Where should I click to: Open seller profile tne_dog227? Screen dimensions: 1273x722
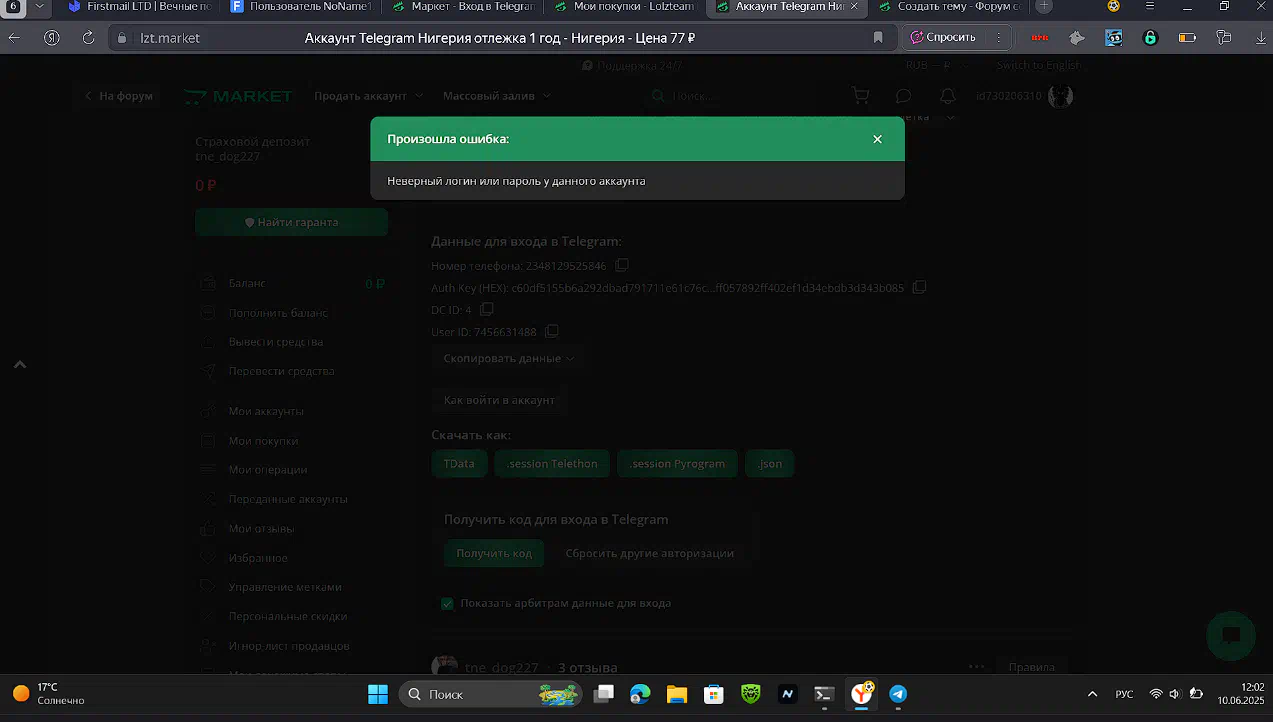(502, 667)
